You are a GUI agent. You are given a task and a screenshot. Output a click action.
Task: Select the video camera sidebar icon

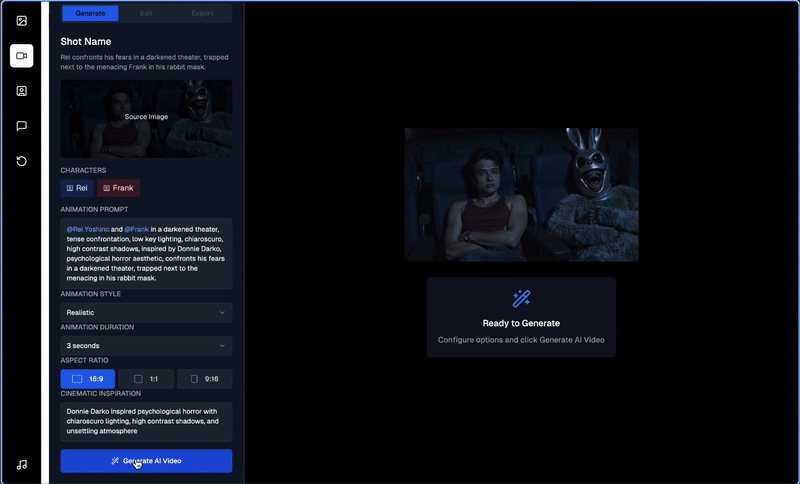point(21,56)
